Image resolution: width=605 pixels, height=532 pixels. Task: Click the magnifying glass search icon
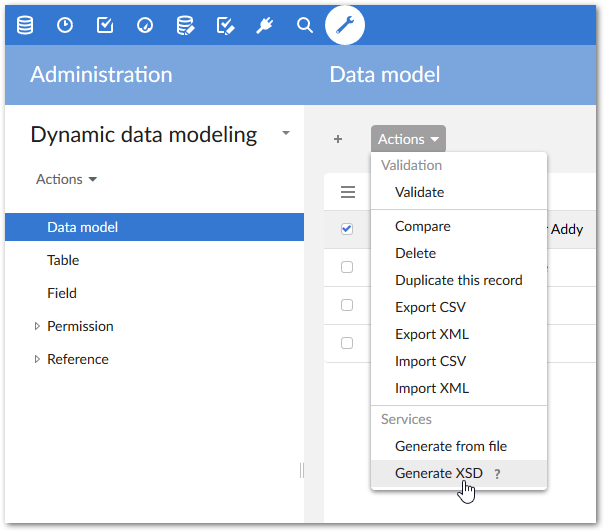[x=305, y=25]
